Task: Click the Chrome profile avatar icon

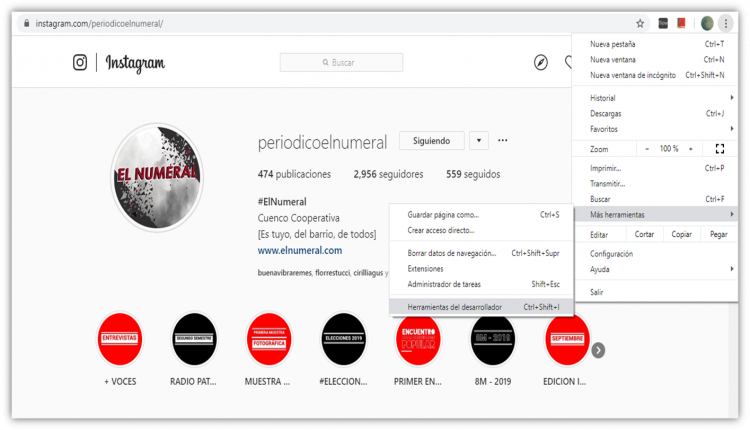Action: click(x=707, y=23)
